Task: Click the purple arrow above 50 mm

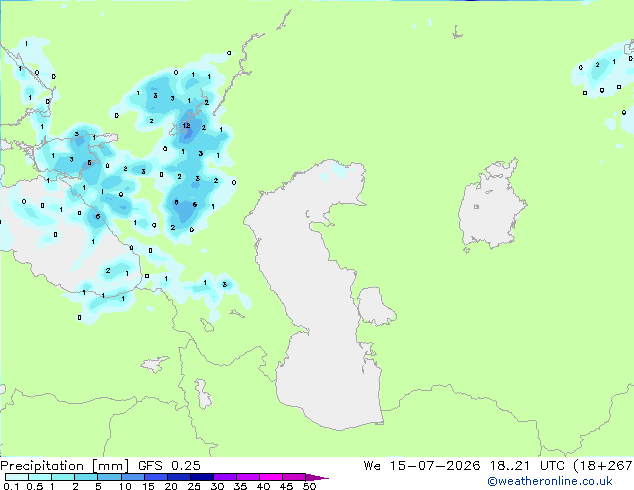Action: 317,477
